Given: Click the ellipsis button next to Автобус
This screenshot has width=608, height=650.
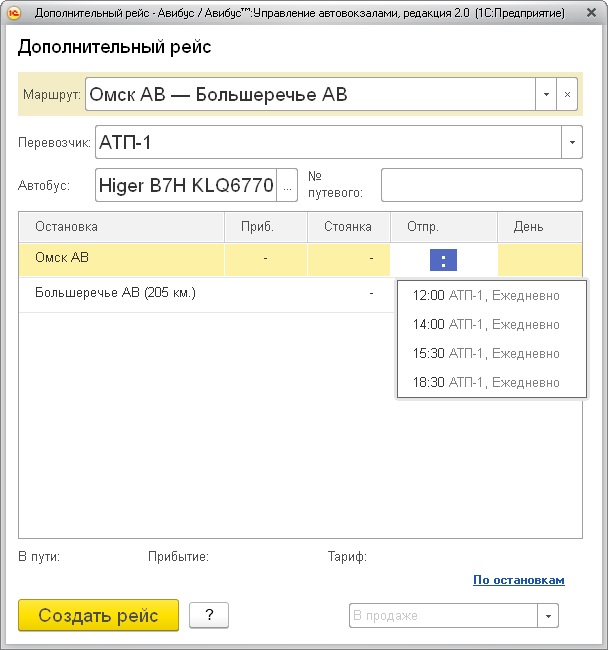Looking at the screenshot, I should (x=288, y=185).
